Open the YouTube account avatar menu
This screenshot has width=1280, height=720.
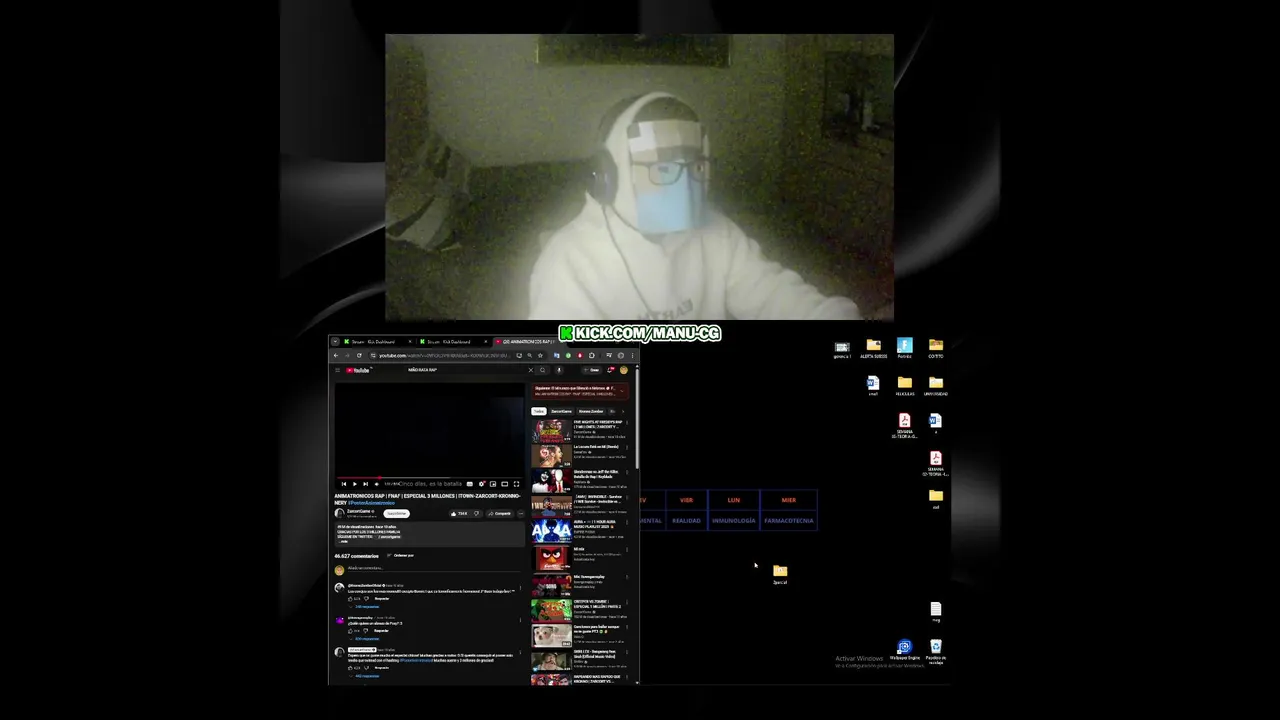(624, 370)
